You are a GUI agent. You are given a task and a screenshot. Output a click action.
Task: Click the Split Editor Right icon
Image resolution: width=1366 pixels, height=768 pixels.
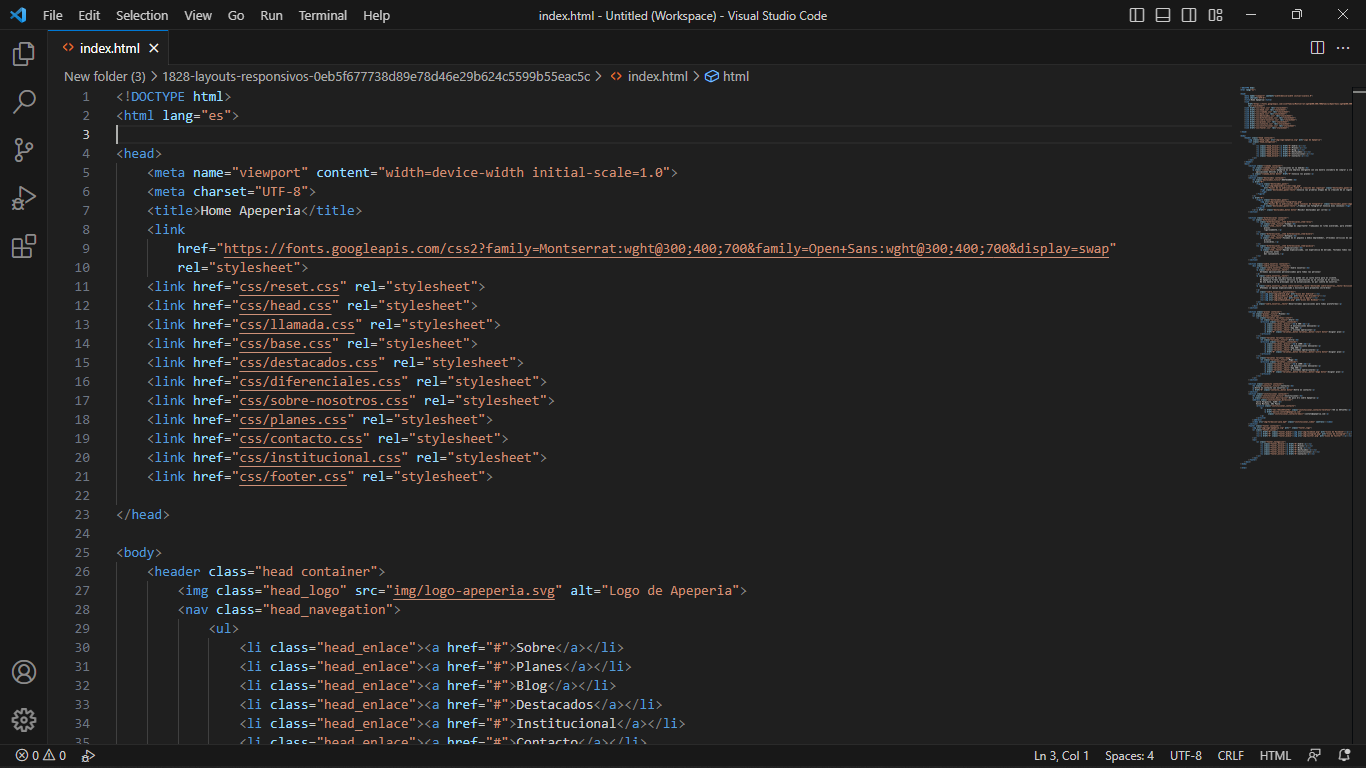pos(1317,48)
